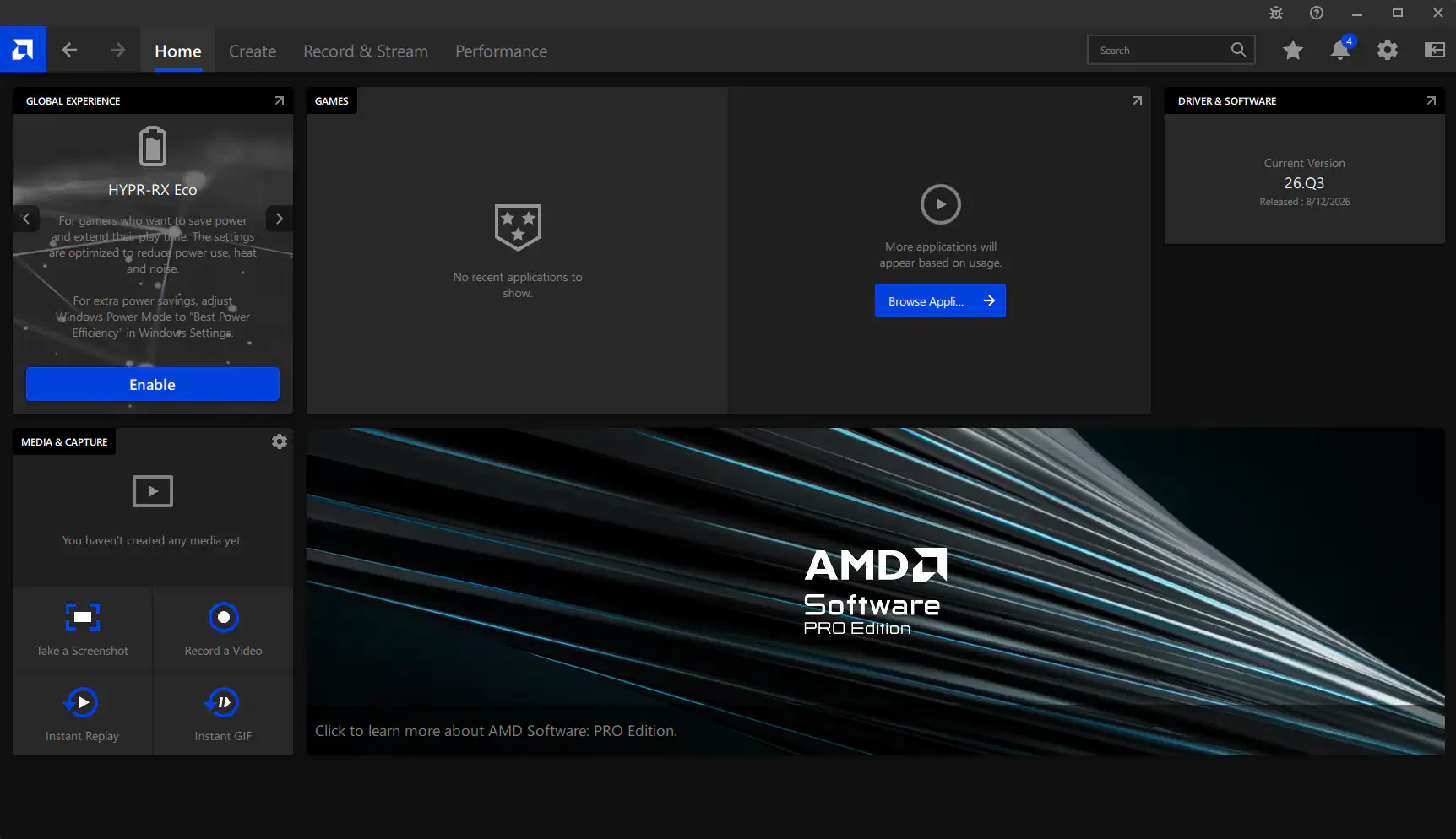Go back with the left arrow
This screenshot has height=839, width=1456.
(x=70, y=50)
